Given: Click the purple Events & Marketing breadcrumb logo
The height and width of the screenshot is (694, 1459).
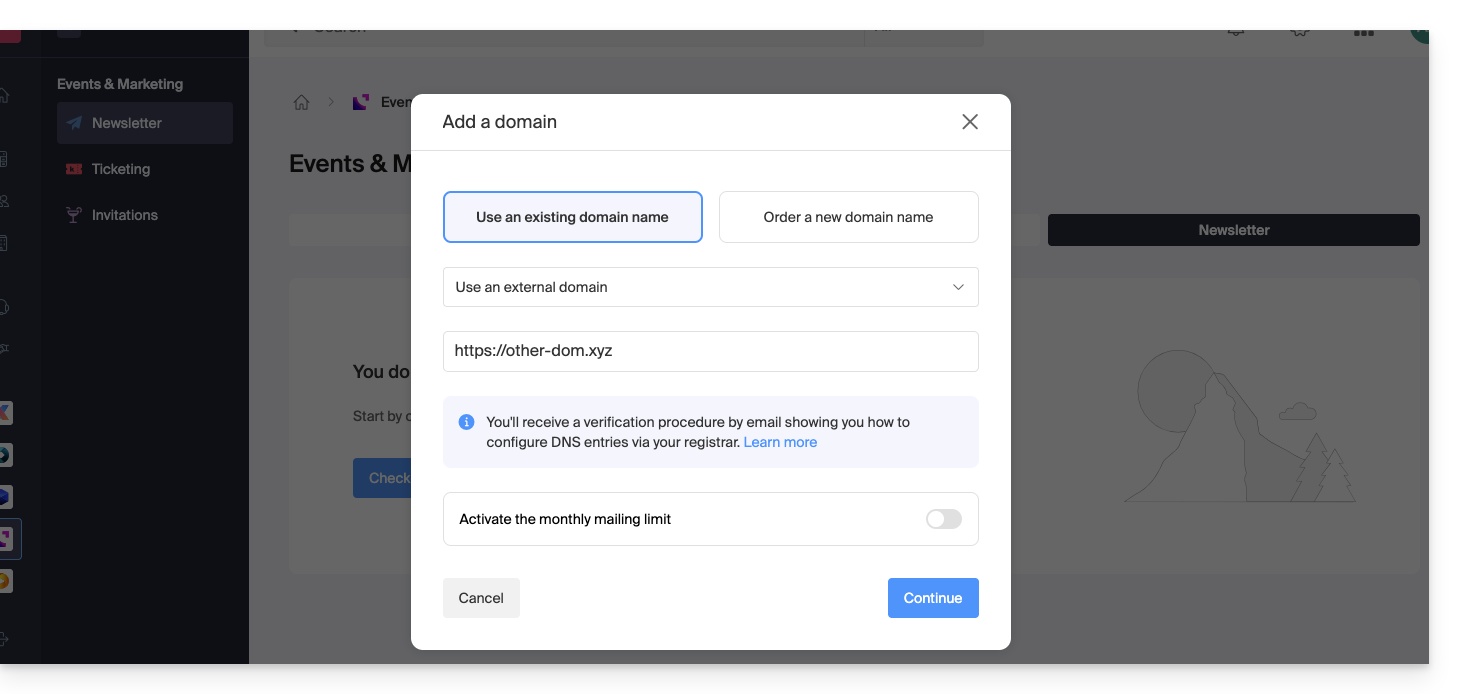Looking at the screenshot, I should point(361,102).
